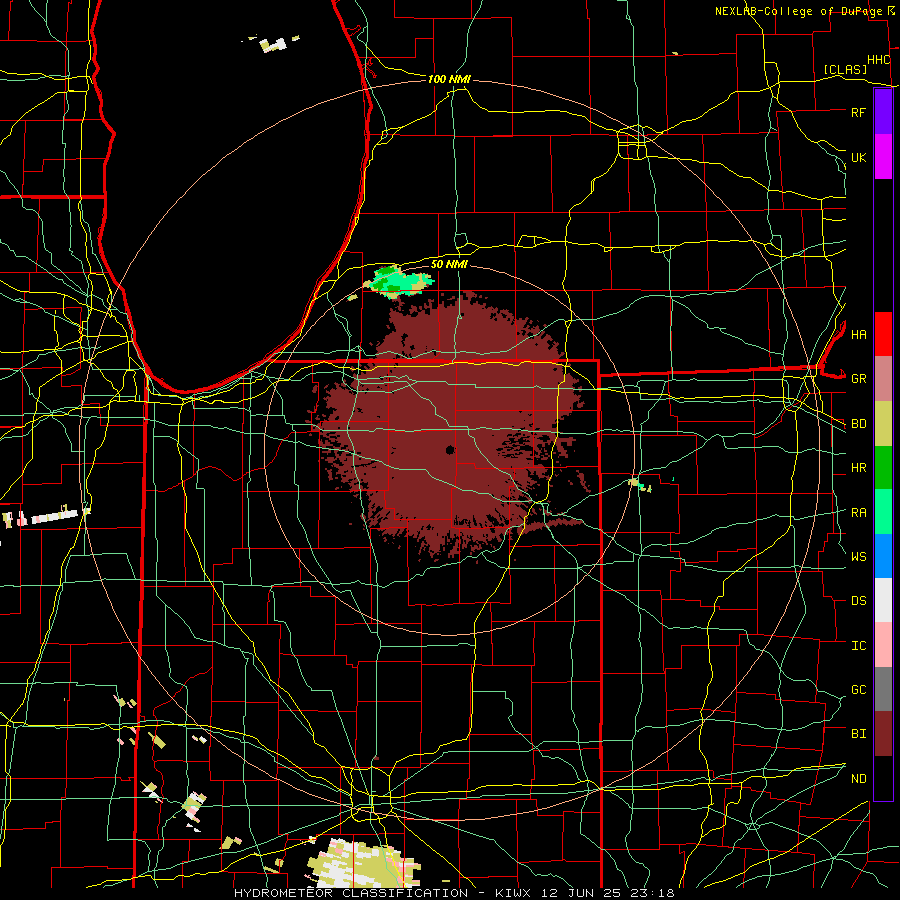Click the HHC product label
Viewport: 900px width, 900px height.
[878, 60]
